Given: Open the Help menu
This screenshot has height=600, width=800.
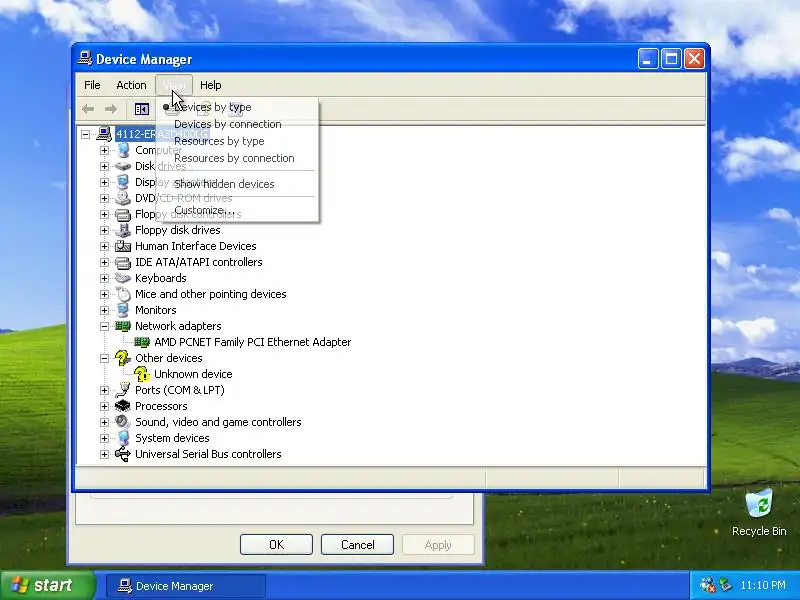Looking at the screenshot, I should pyautogui.click(x=211, y=85).
